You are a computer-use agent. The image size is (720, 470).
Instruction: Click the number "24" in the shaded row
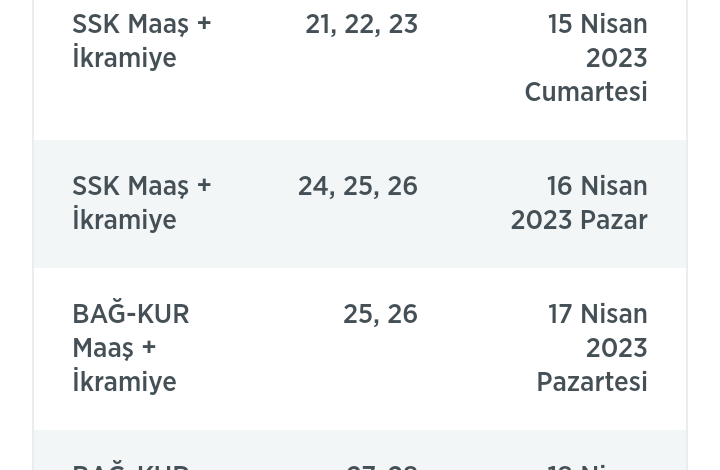(x=313, y=186)
